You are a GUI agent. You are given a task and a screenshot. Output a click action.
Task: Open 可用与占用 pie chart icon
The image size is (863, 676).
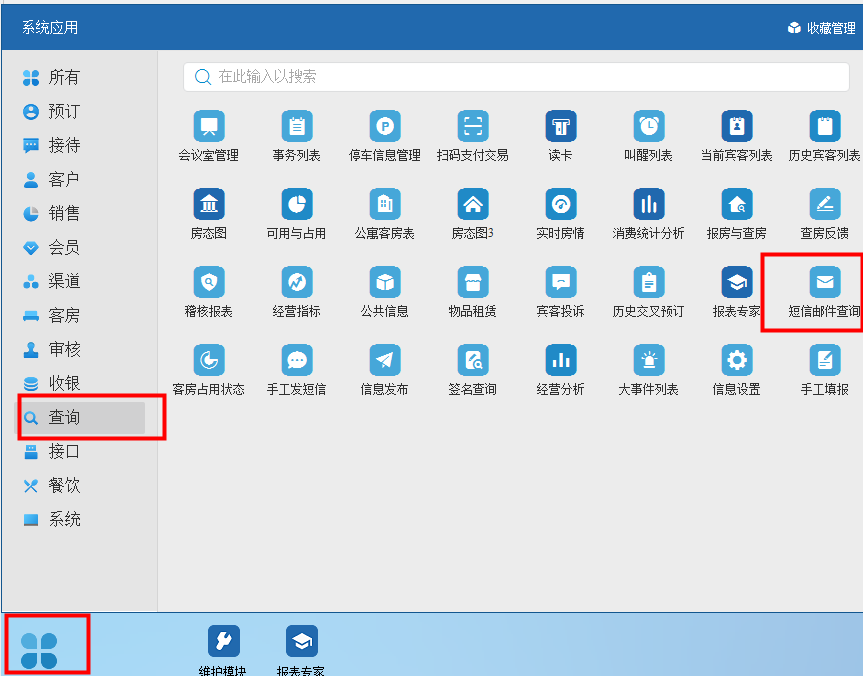click(297, 205)
